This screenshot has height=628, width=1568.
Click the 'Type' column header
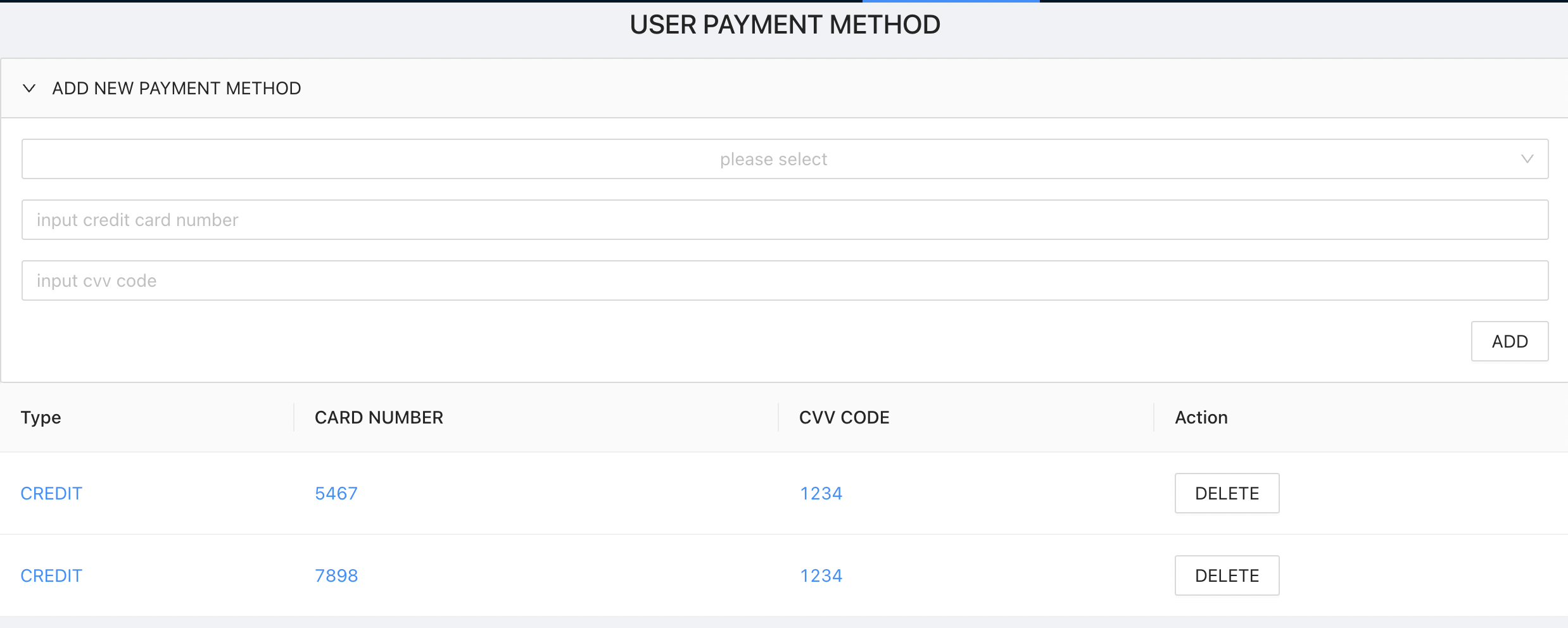pos(41,418)
